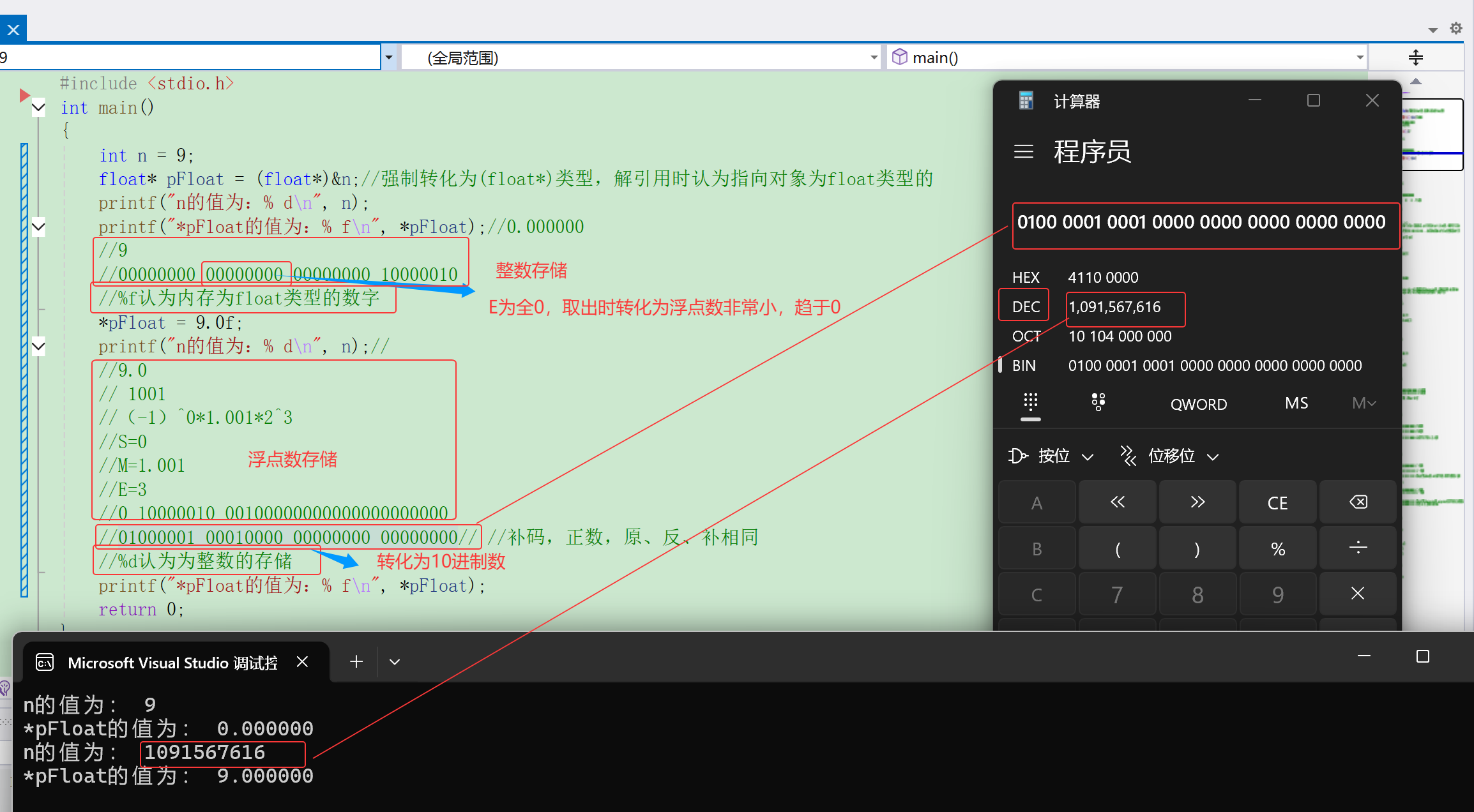The image size is (1474, 812).
Task: Click the left shift << key
Action: pyautogui.click(x=1117, y=503)
